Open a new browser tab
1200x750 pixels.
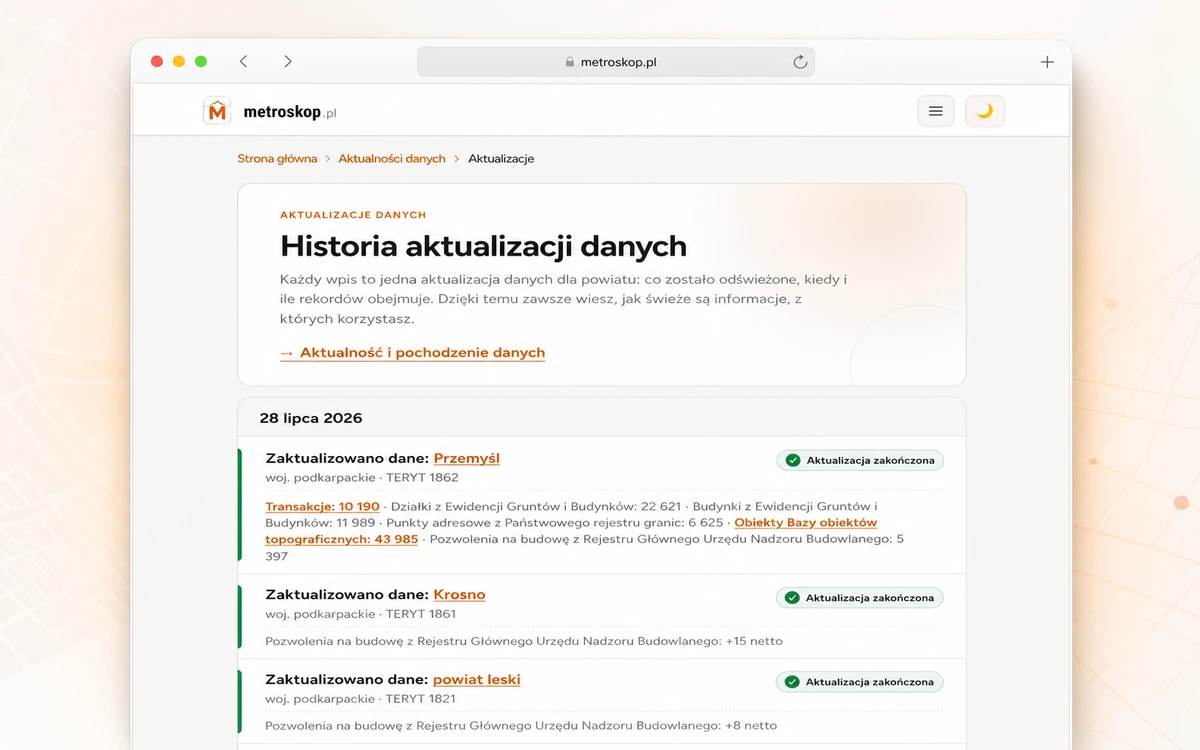1047,62
